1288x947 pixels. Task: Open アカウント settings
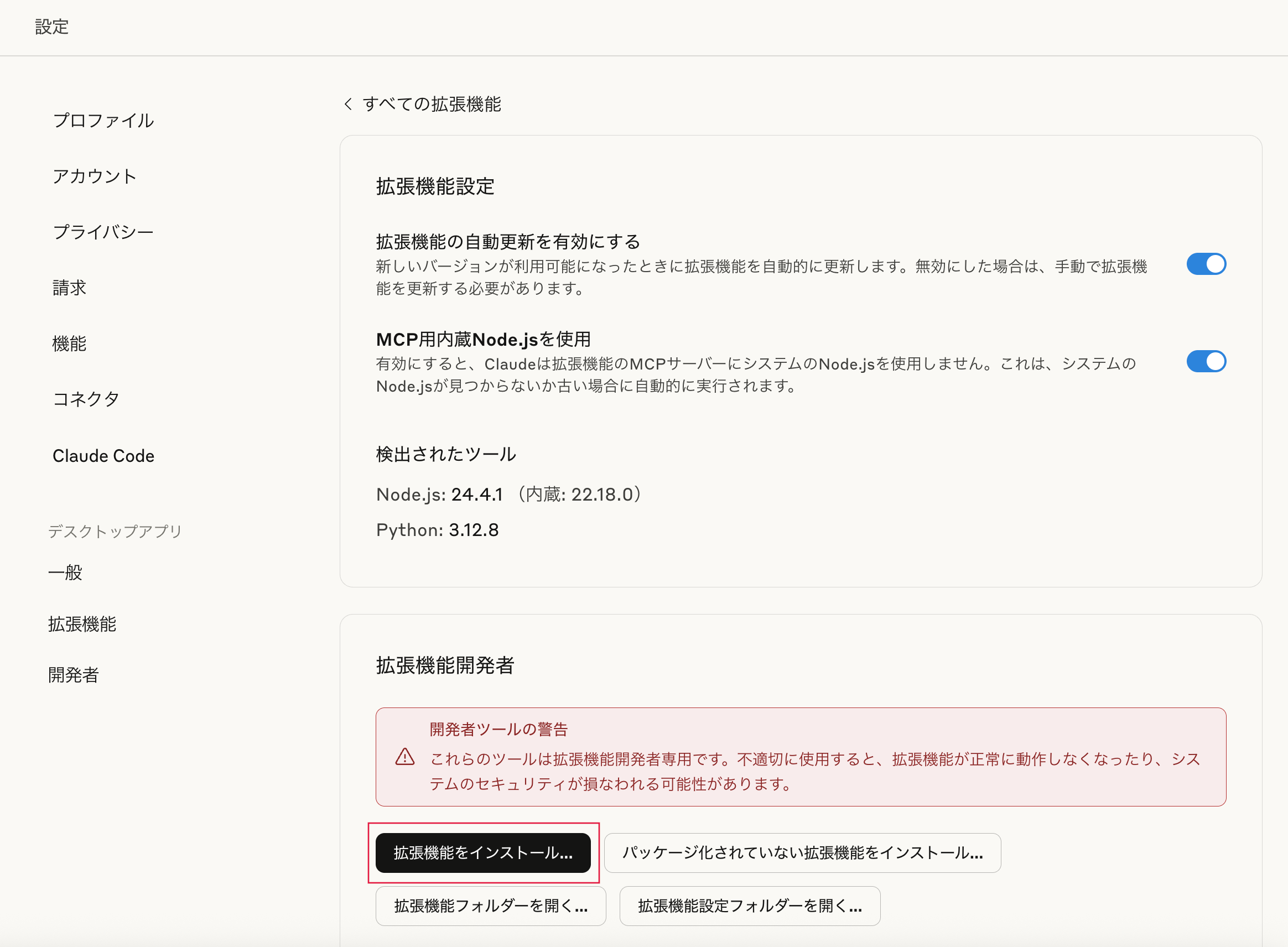(94, 176)
